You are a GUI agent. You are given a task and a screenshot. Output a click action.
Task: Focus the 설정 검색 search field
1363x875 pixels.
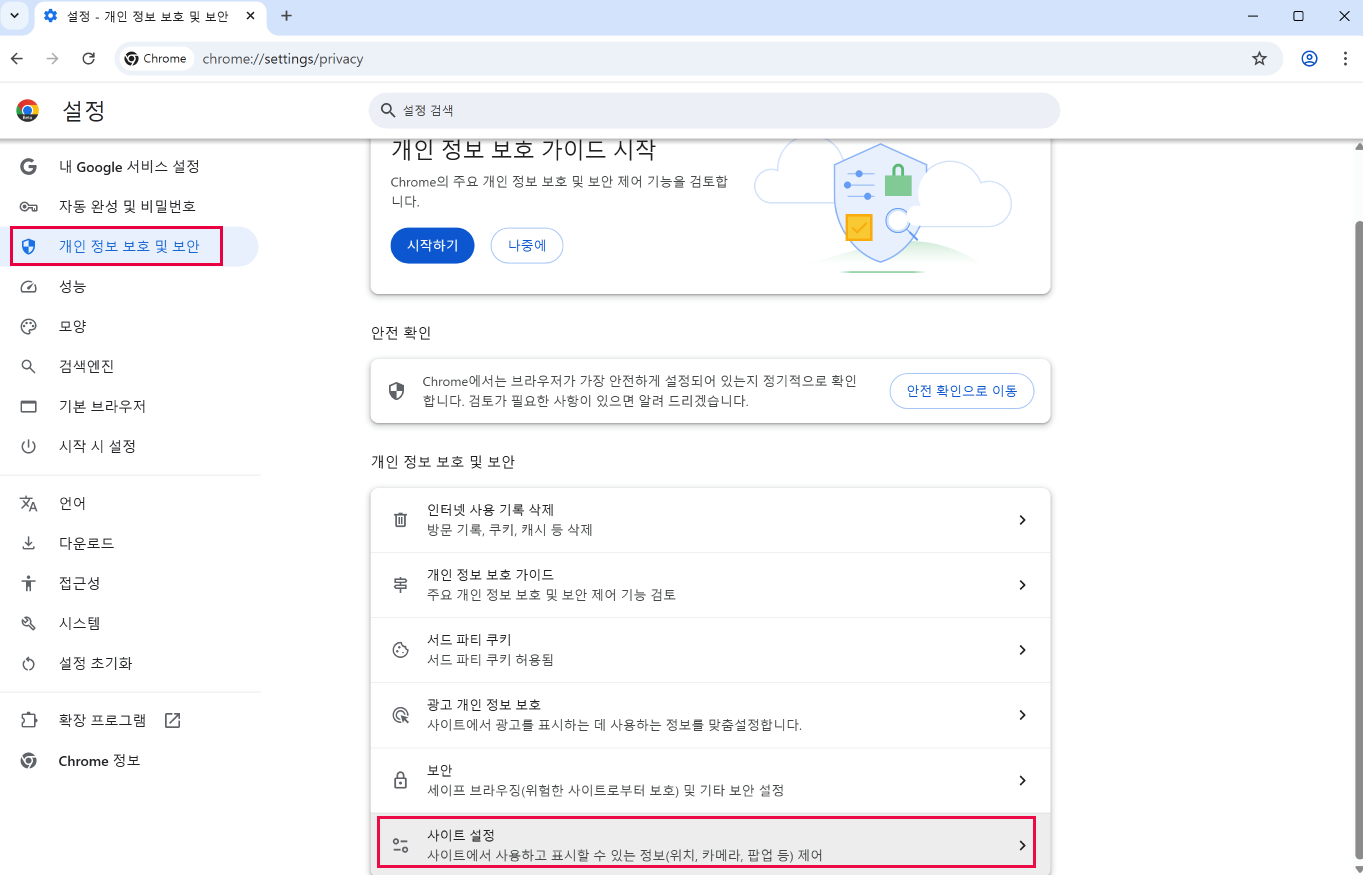(714, 110)
